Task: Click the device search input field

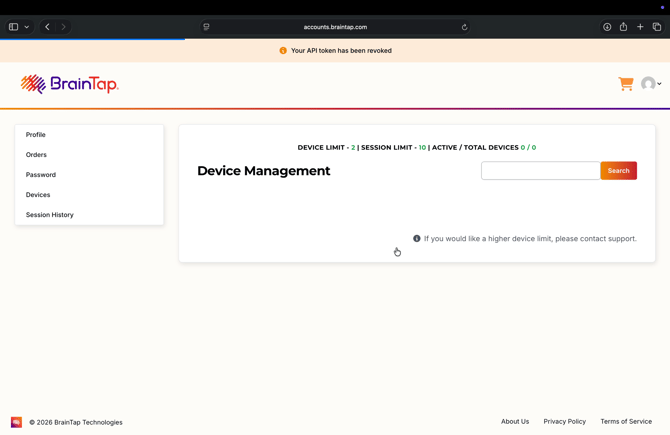Action: (x=541, y=170)
